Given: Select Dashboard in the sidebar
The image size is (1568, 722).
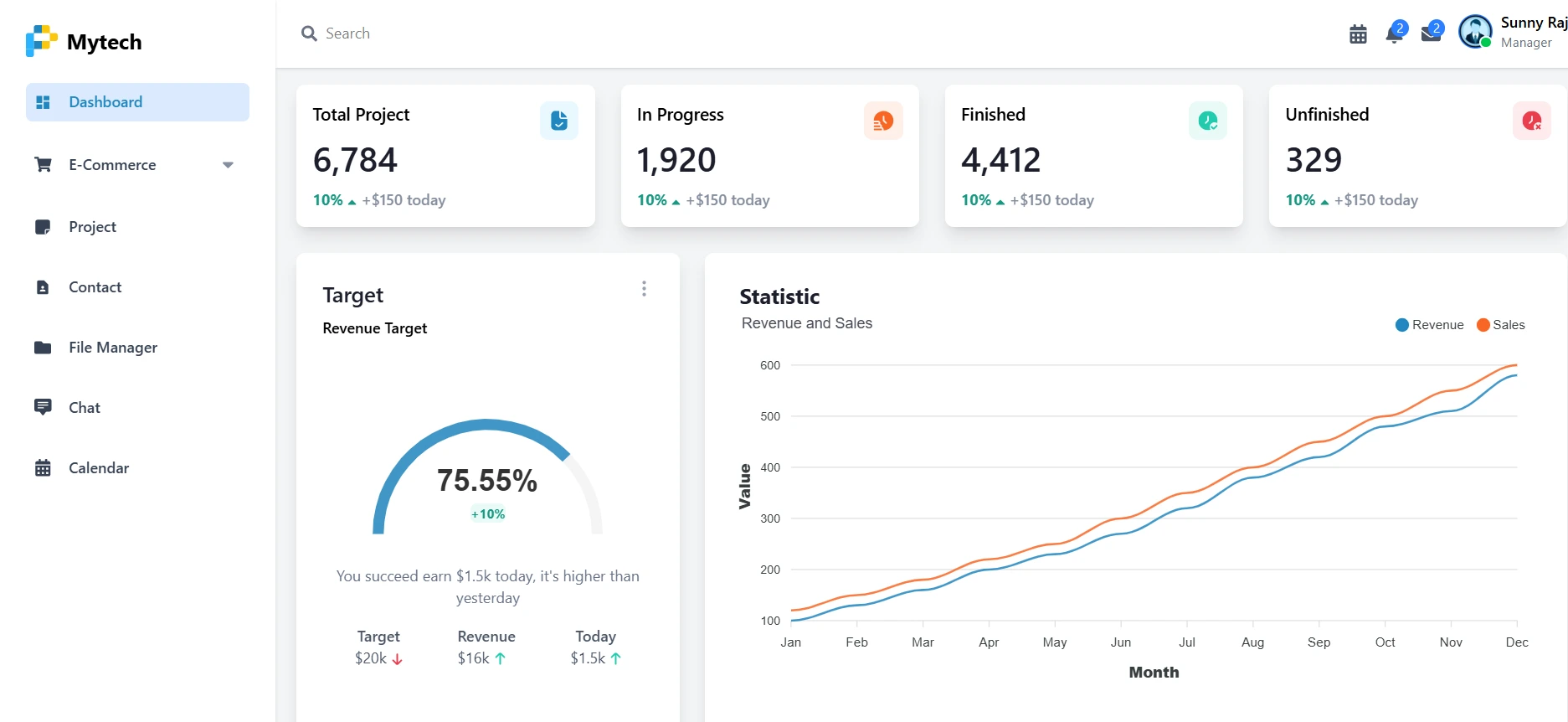Looking at the screenshot, I should 137,102.
